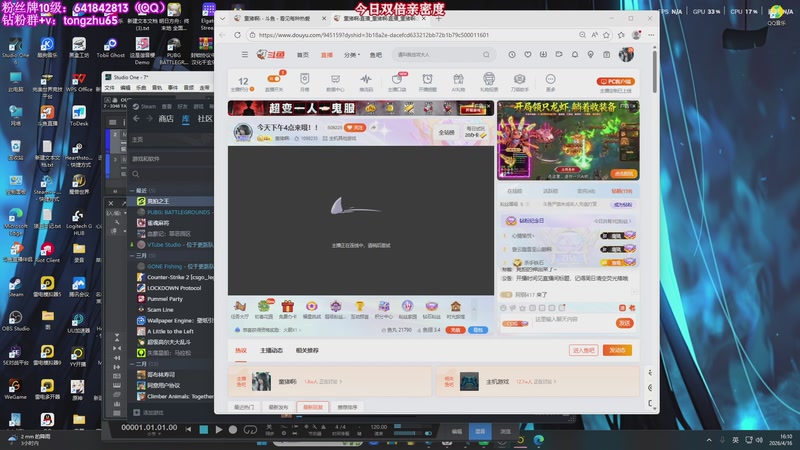This screenshot has height=450, width=800.
Task: Collapse the 二月 group in Steam library
Action: click(132, 364)
